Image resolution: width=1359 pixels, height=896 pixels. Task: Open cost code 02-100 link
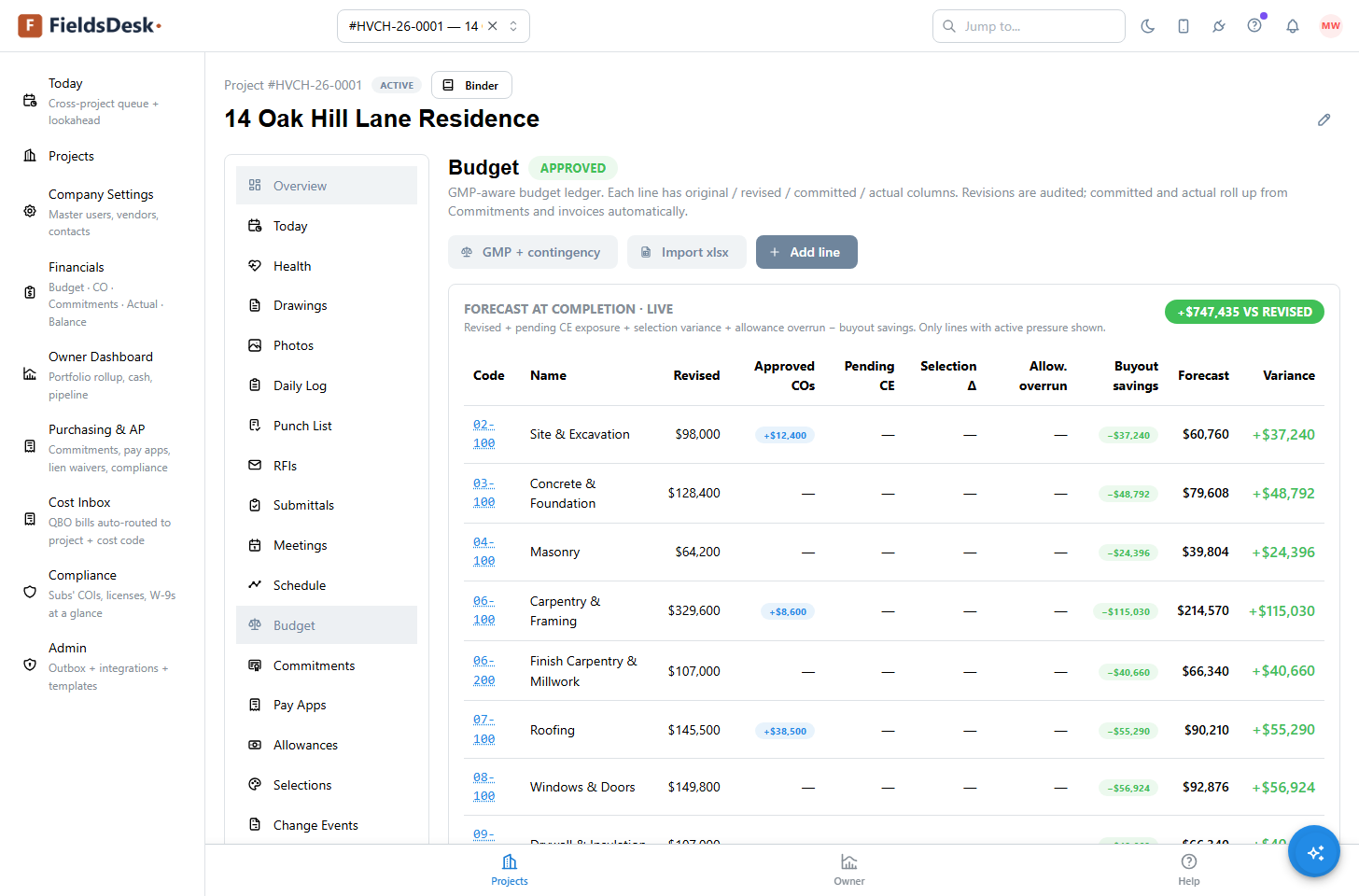coord(483,434)
